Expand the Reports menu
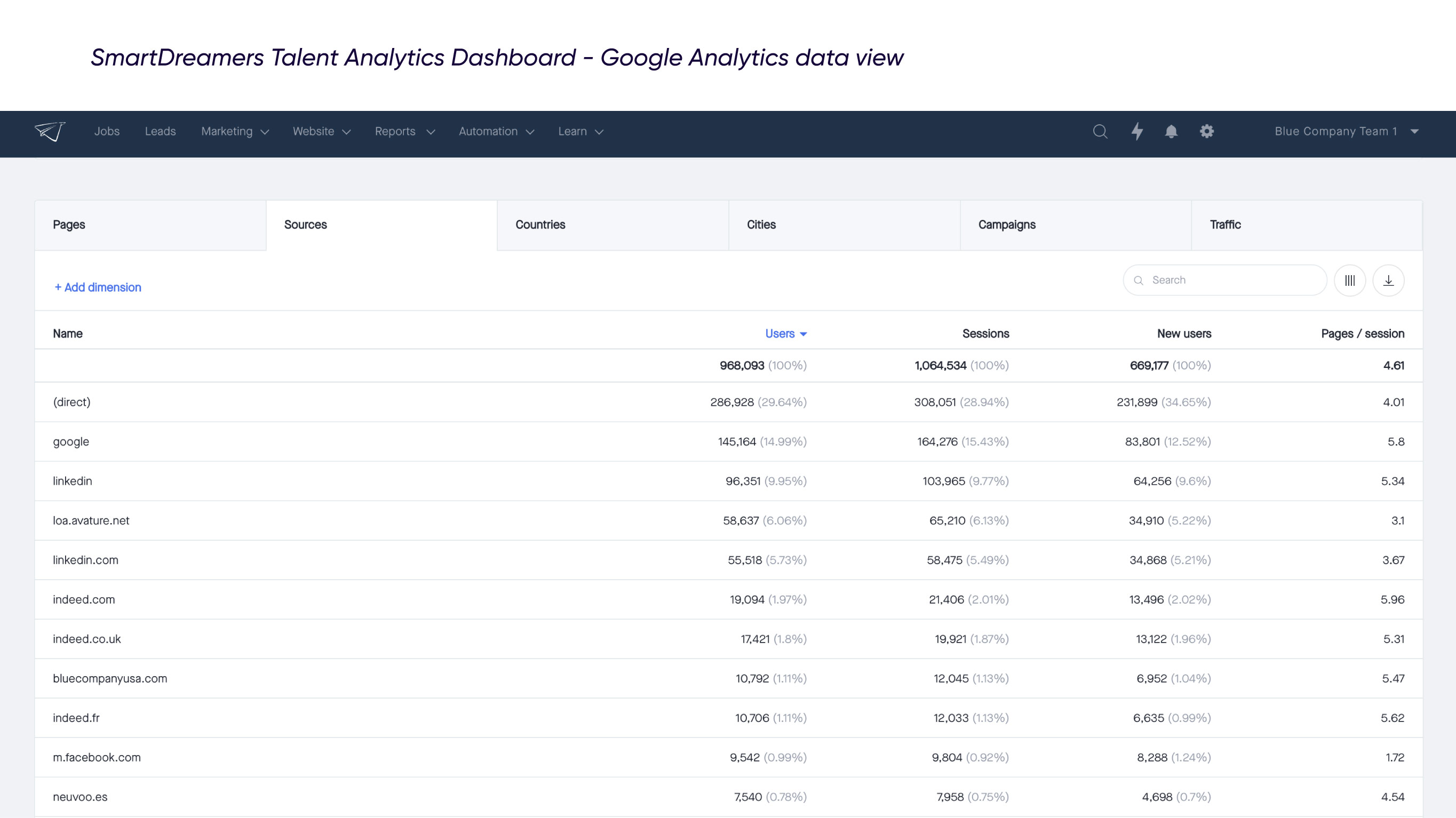The image size is (1456, 818). click(405, 132)
